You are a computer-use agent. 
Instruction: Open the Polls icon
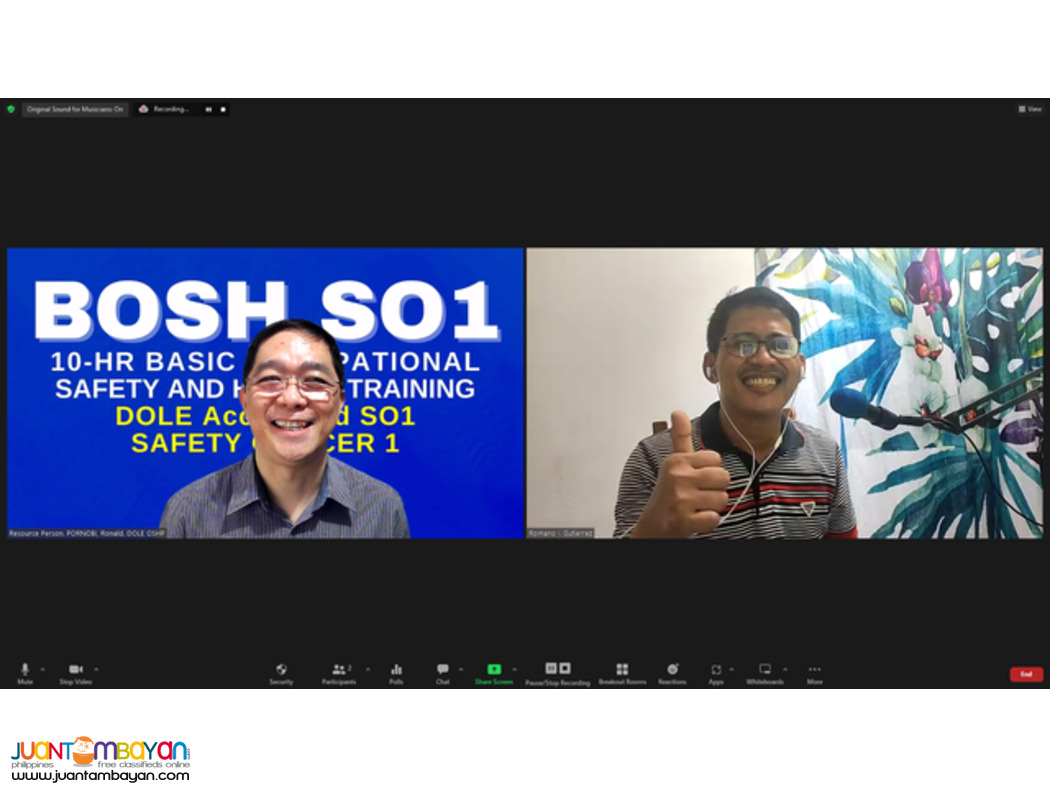pyautogui.click(x=395, y=668)
